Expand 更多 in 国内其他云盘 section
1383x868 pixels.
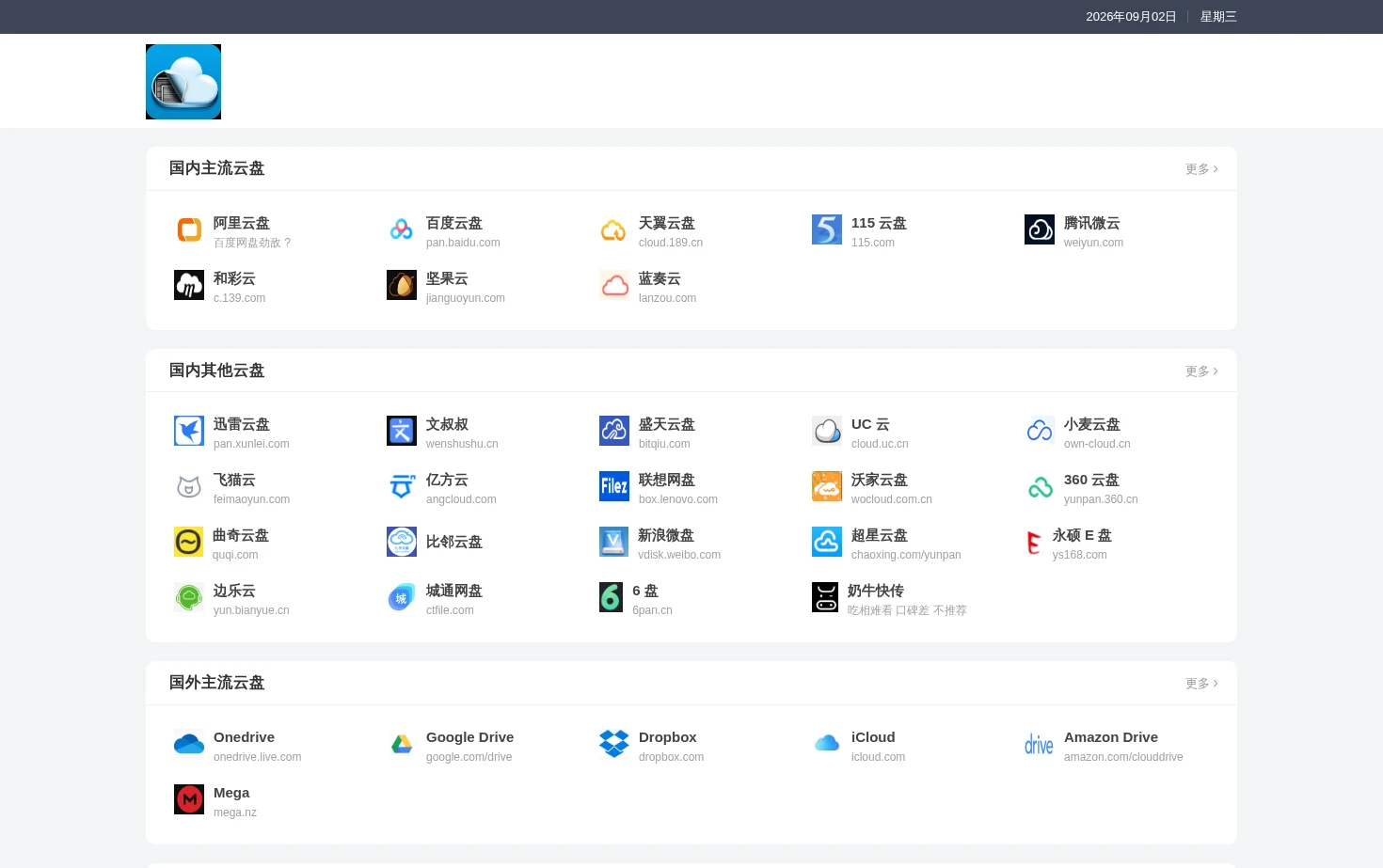1201,371
